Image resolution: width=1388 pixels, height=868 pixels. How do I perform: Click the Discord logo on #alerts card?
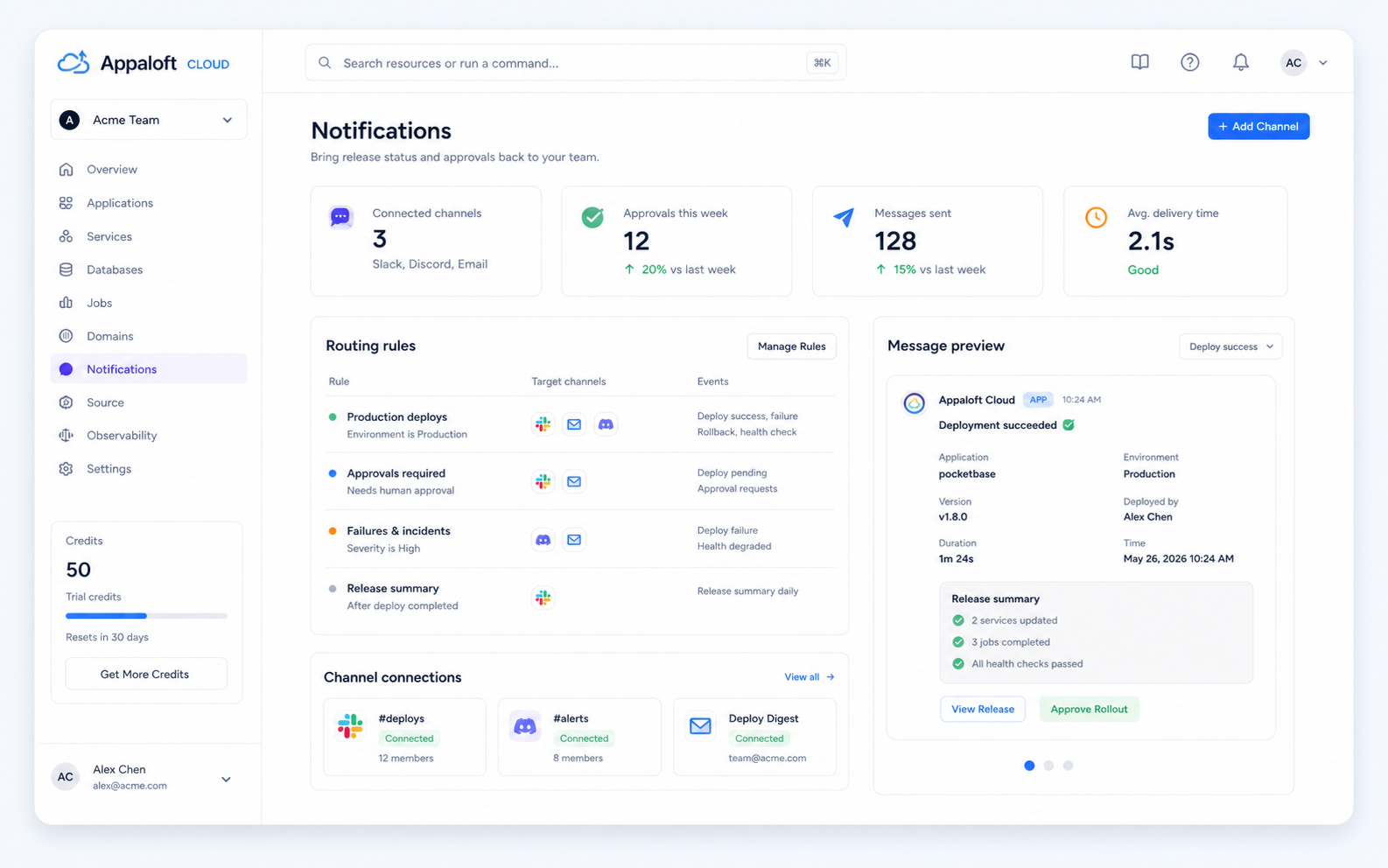point(525,726)
